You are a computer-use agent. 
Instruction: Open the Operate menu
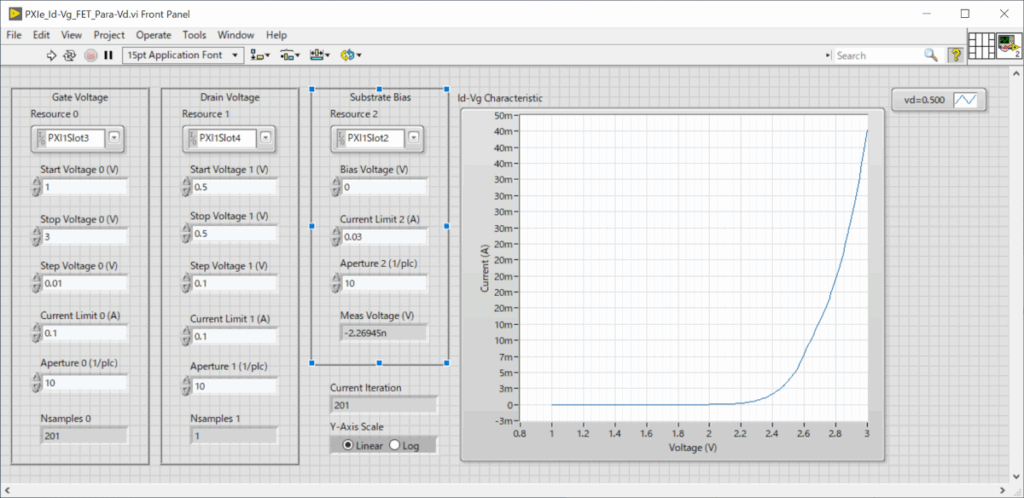tap(153, 35)
